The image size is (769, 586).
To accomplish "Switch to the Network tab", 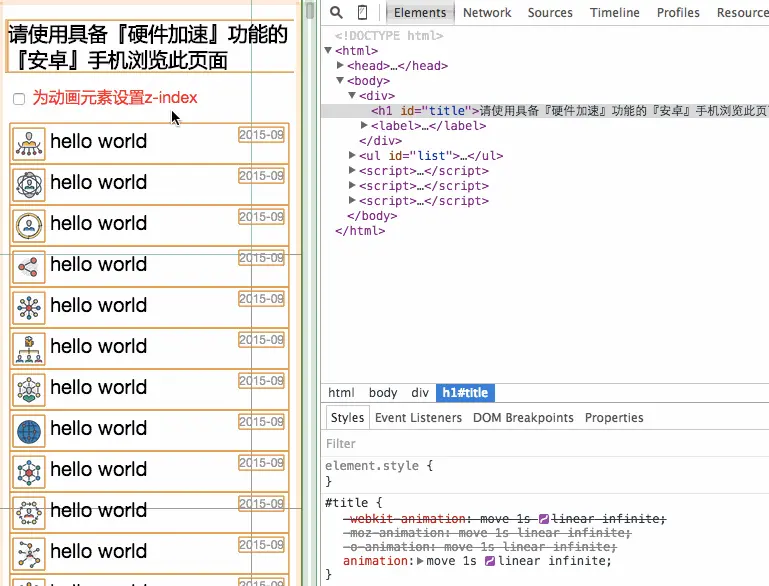I will click(x=487, y=13).
